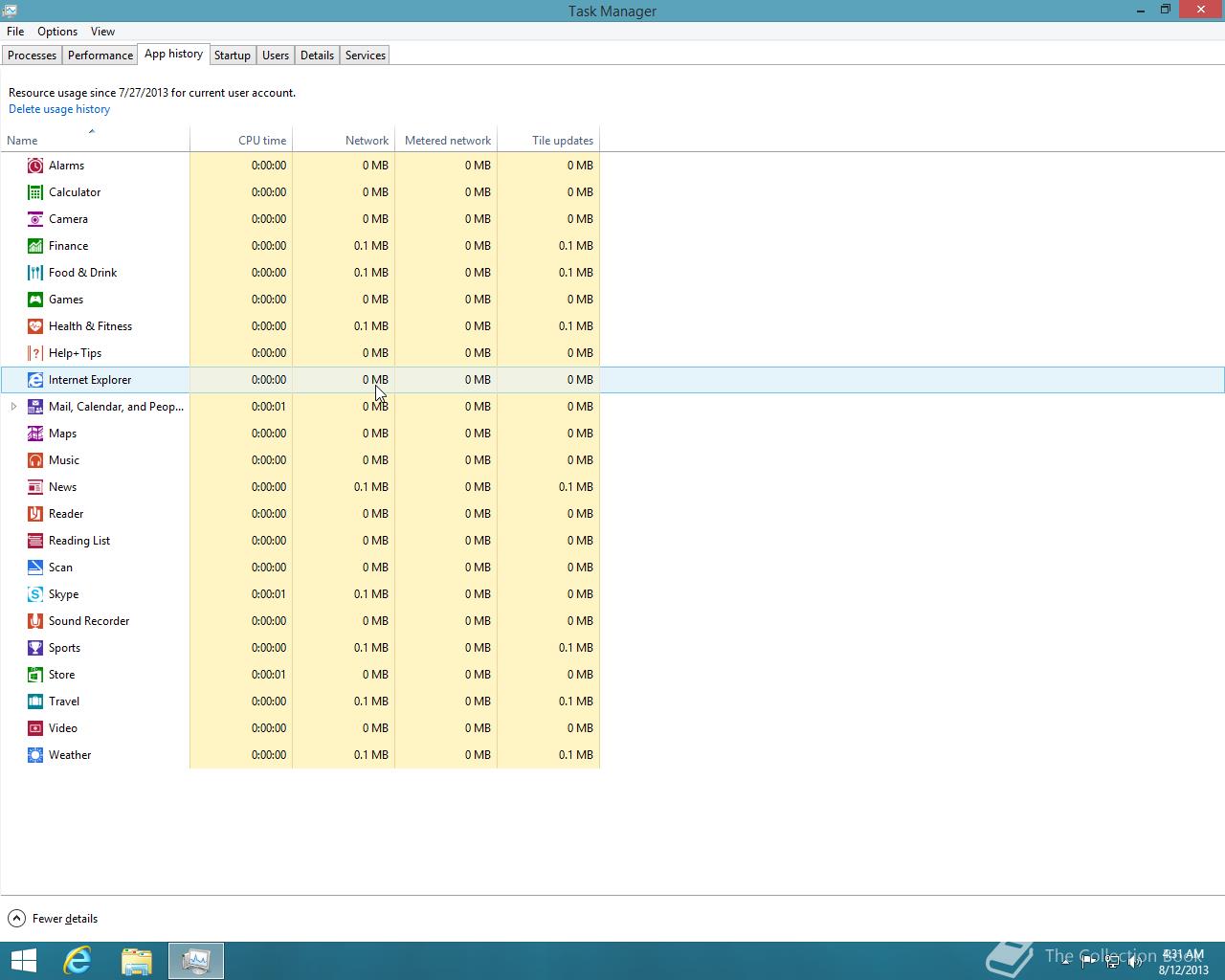Select the Sound Recorder row name

tap(89, 621)
